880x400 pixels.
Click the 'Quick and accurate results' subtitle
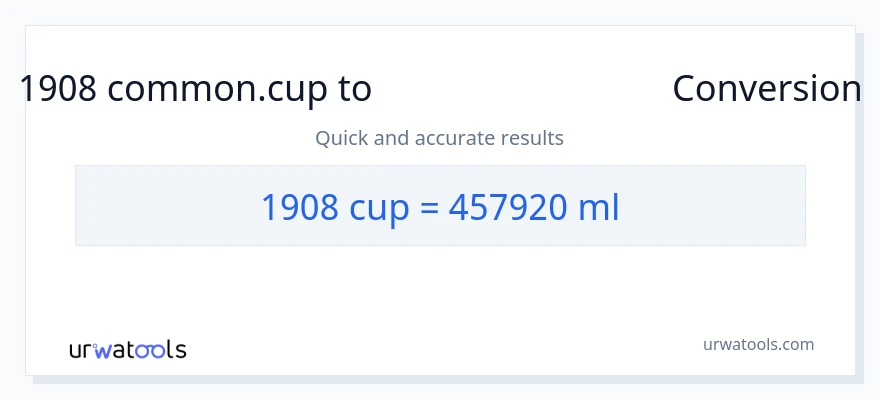[x=439, y=138]
